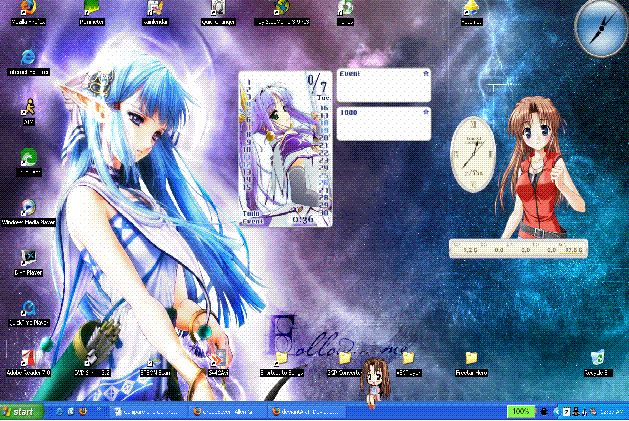Open the yellow pyramid shortcut in the top row
This screenshot has width=629, height=421.
(471, 12)
